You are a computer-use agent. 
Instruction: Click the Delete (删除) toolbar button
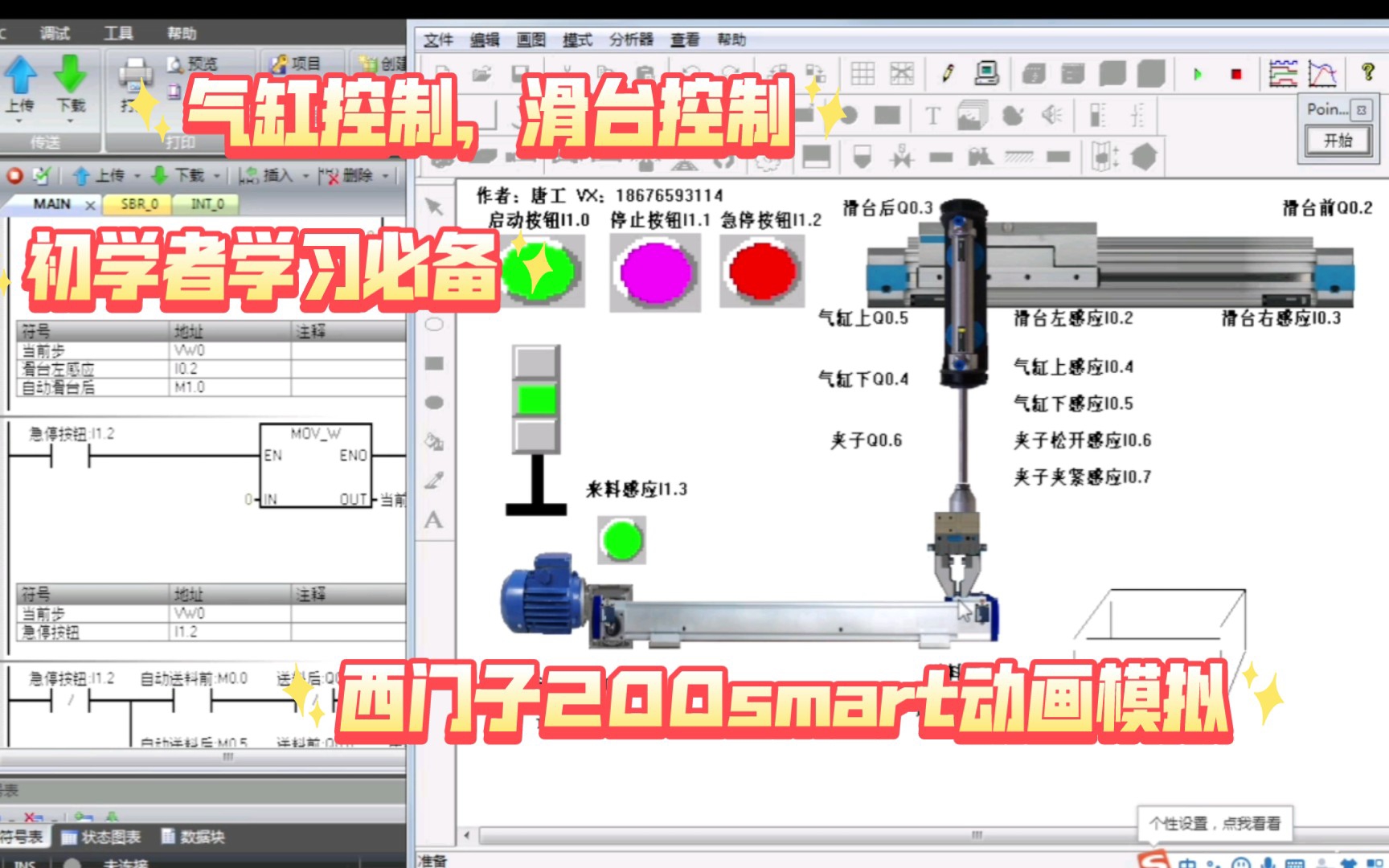click(346, 174)
